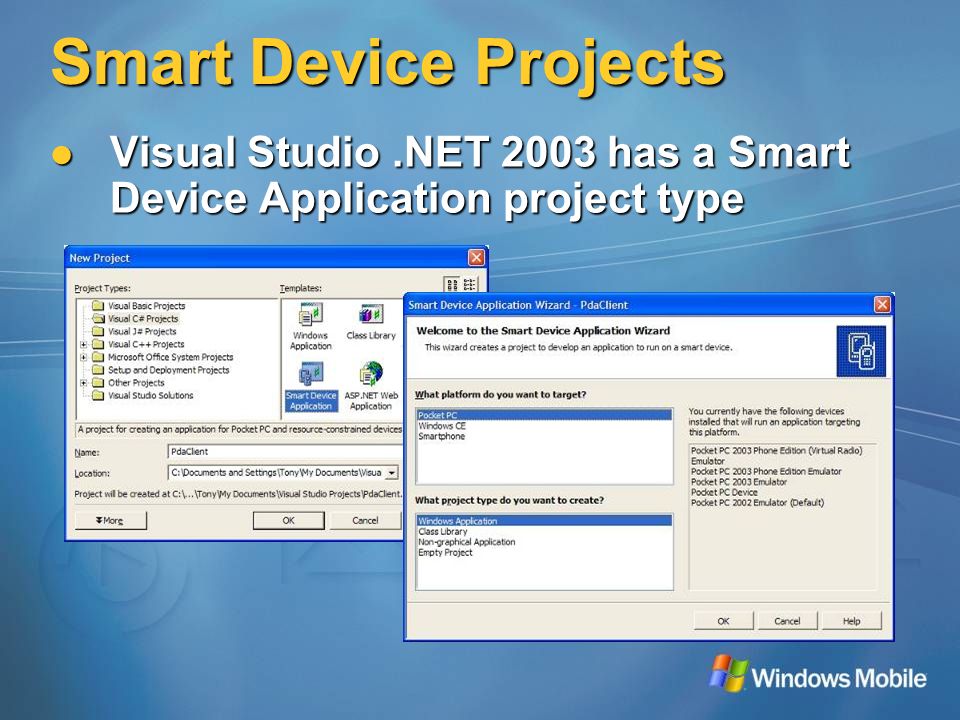Expand the Visual C++ Projects node

tap(84, 345)
